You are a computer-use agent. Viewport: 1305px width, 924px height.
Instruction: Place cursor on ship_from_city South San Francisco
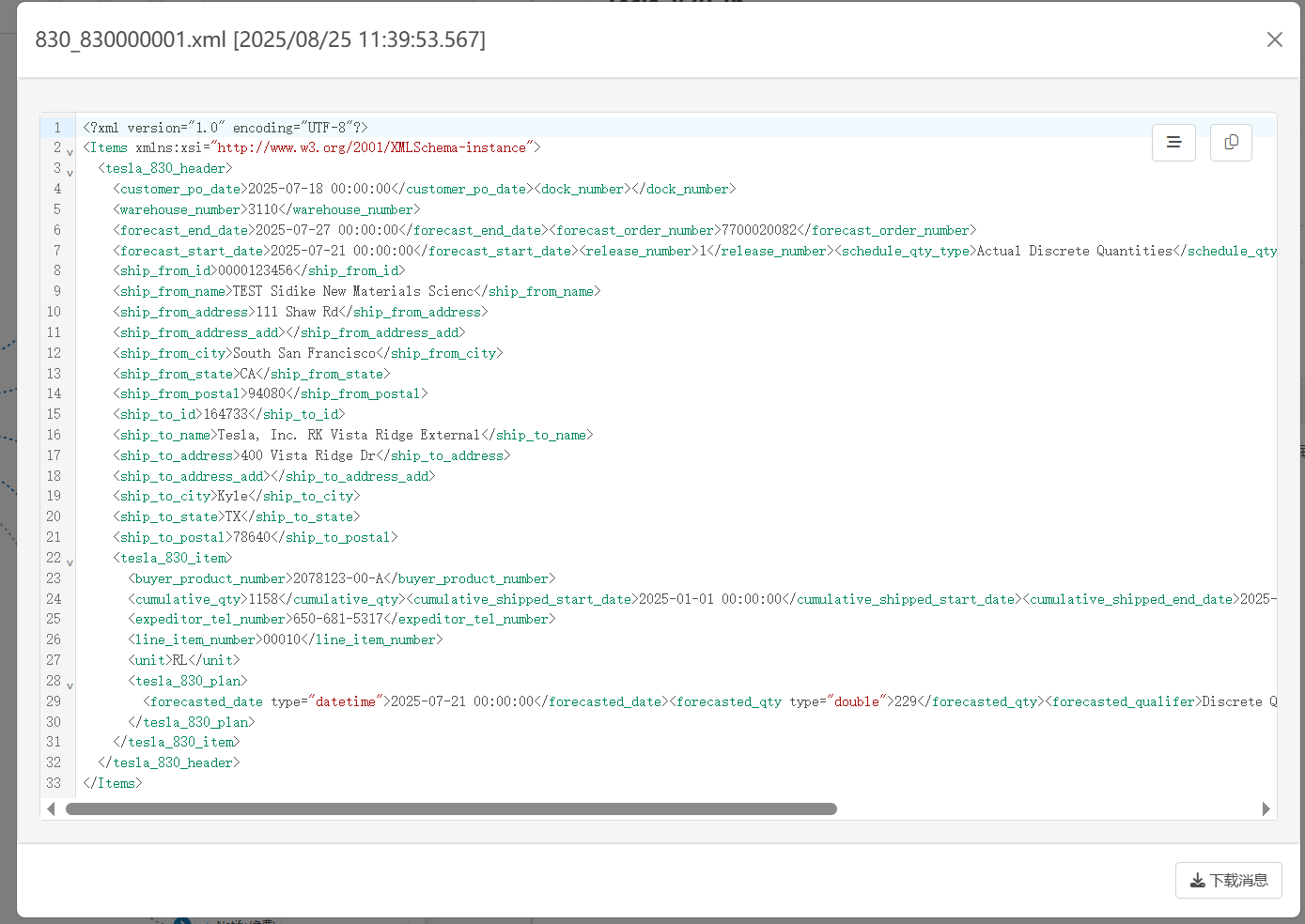[303, 353]
